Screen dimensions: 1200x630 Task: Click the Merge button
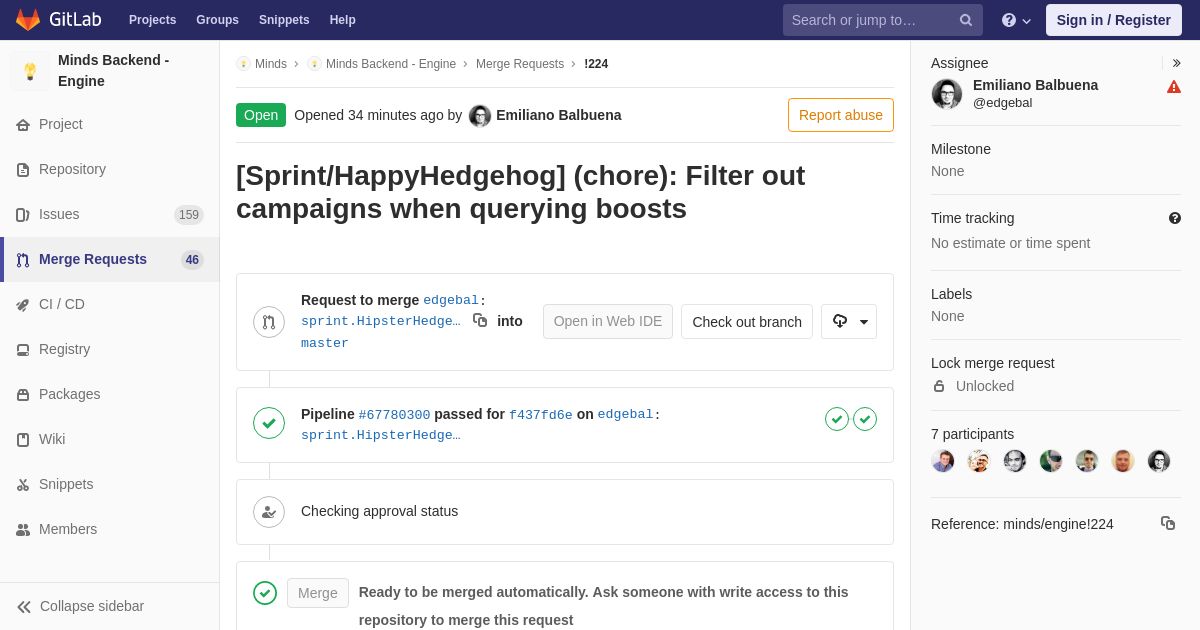pyautogui.click(x=318, y=593)
